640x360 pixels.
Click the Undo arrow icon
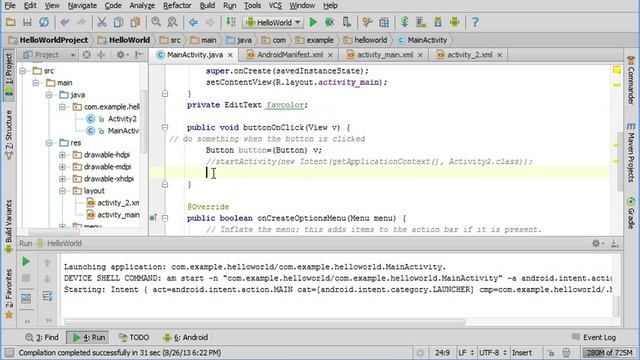pyautogui.click(x=64, y=22)
